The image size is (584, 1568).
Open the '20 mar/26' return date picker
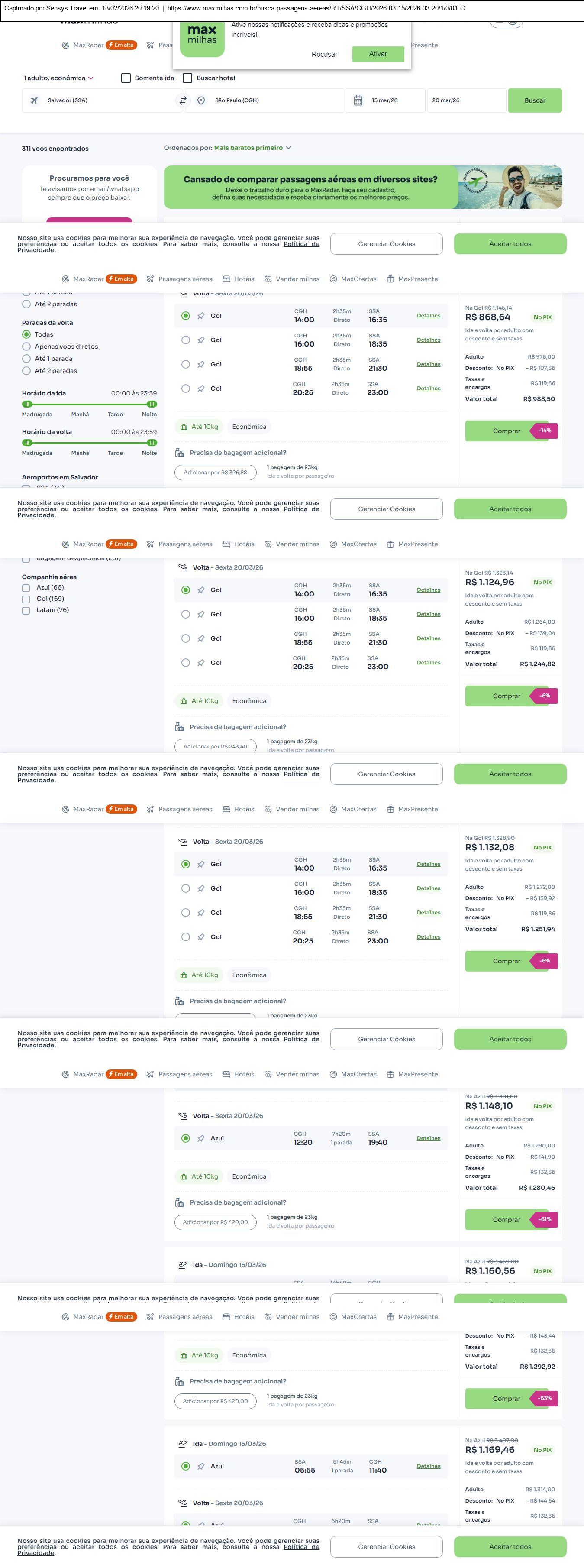coord(466,100)
